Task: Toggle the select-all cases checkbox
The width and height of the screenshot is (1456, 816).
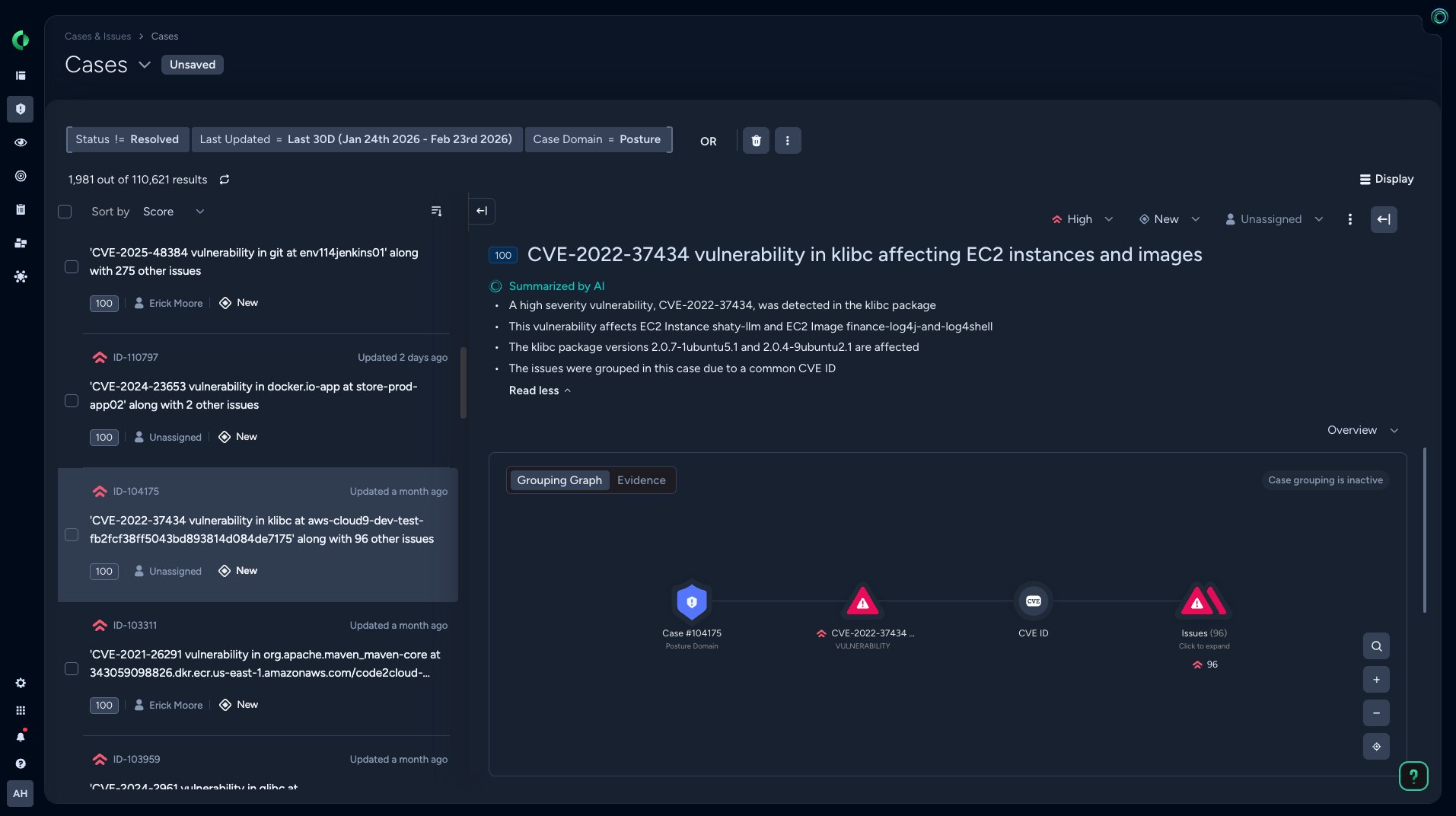Action: pyautogui.click(x=65, y=212)
